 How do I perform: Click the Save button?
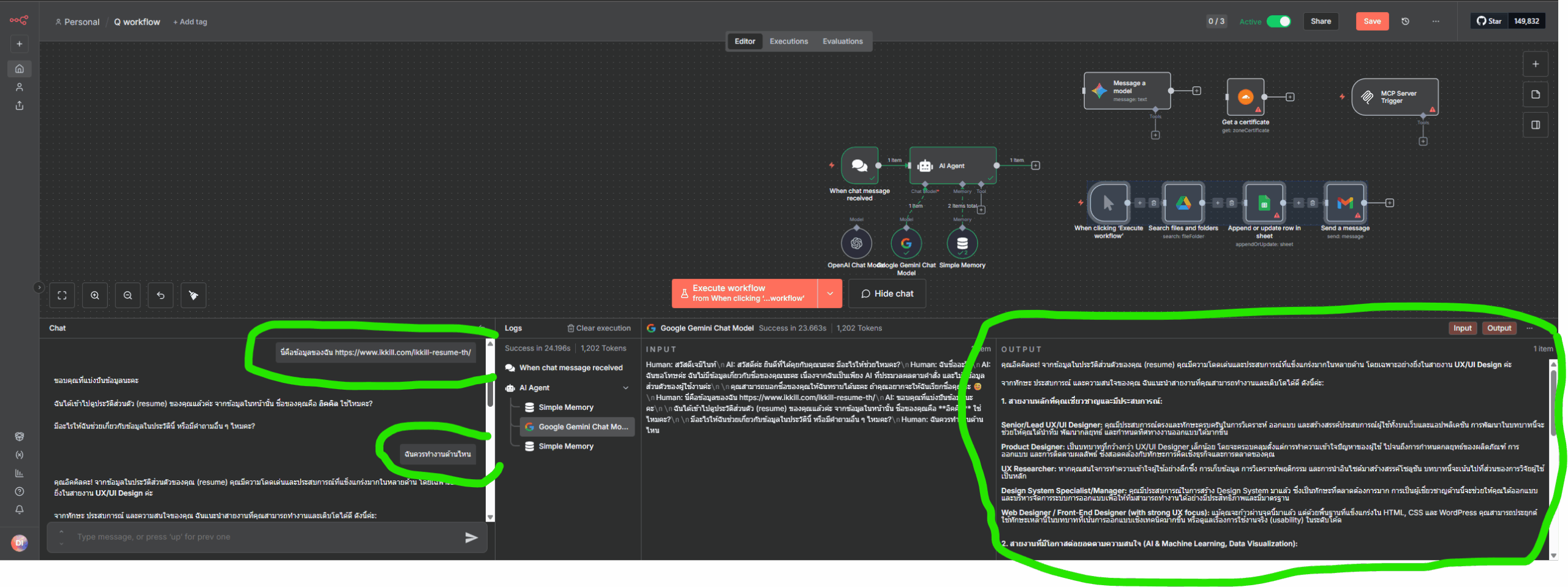pos(1372,21)
